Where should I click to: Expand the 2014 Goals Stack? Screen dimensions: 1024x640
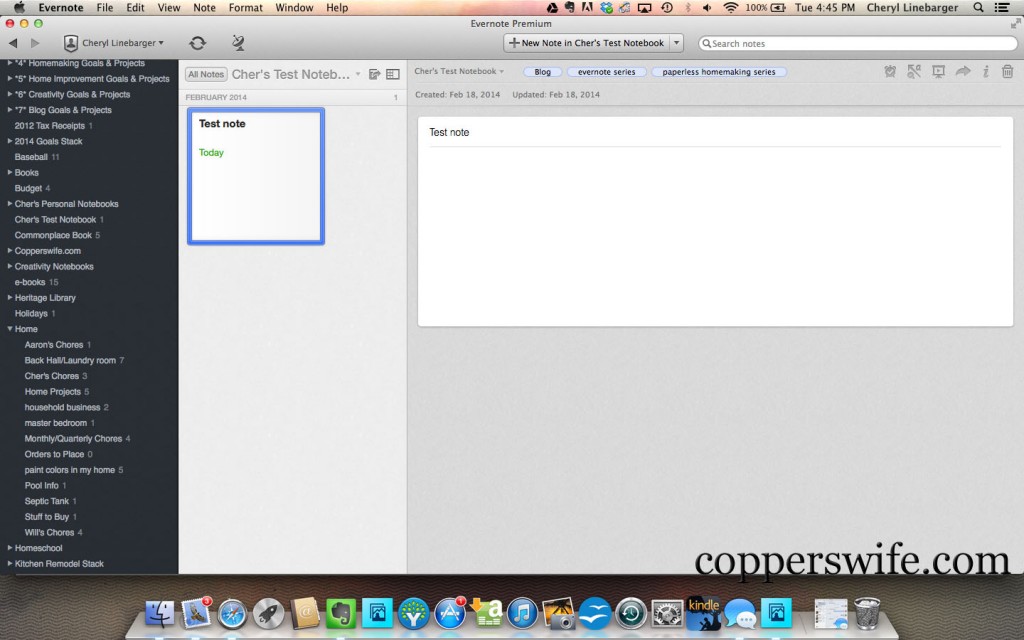pos(10,141)
